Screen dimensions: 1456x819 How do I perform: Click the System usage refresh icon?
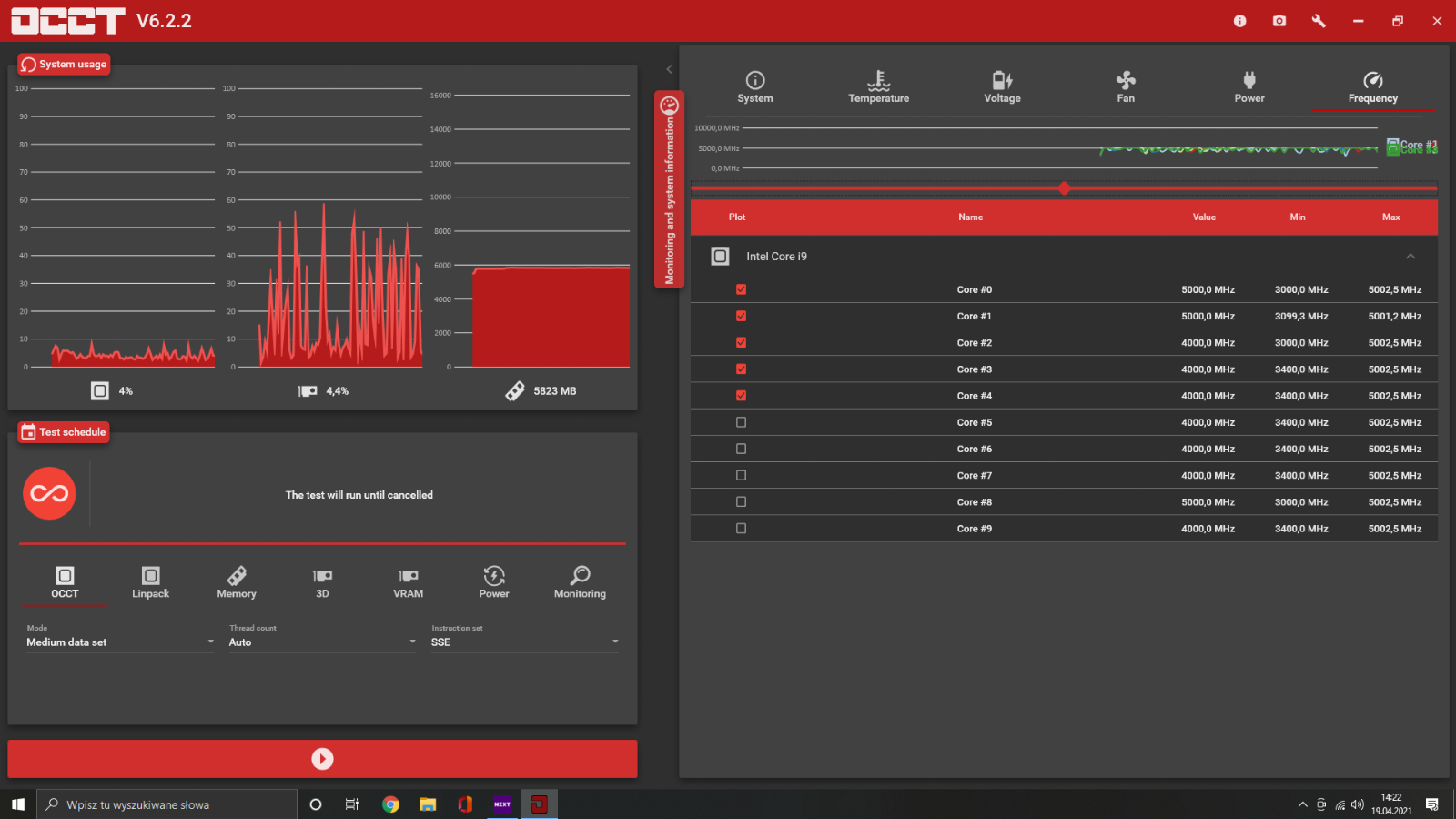click(29, 65)
